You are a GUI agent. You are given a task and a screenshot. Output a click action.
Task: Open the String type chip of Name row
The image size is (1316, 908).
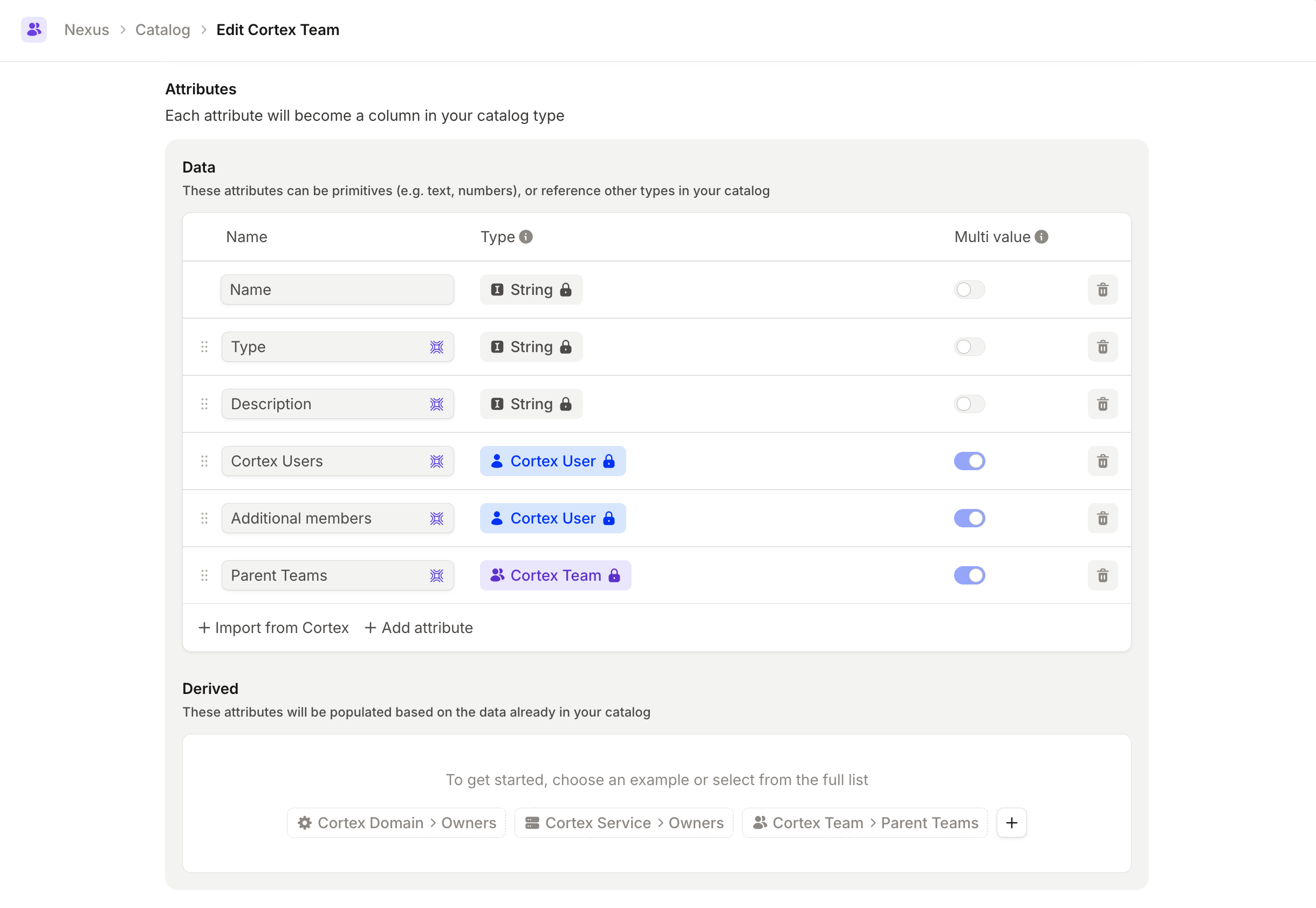pyautogui.click(x=531, y=290)
